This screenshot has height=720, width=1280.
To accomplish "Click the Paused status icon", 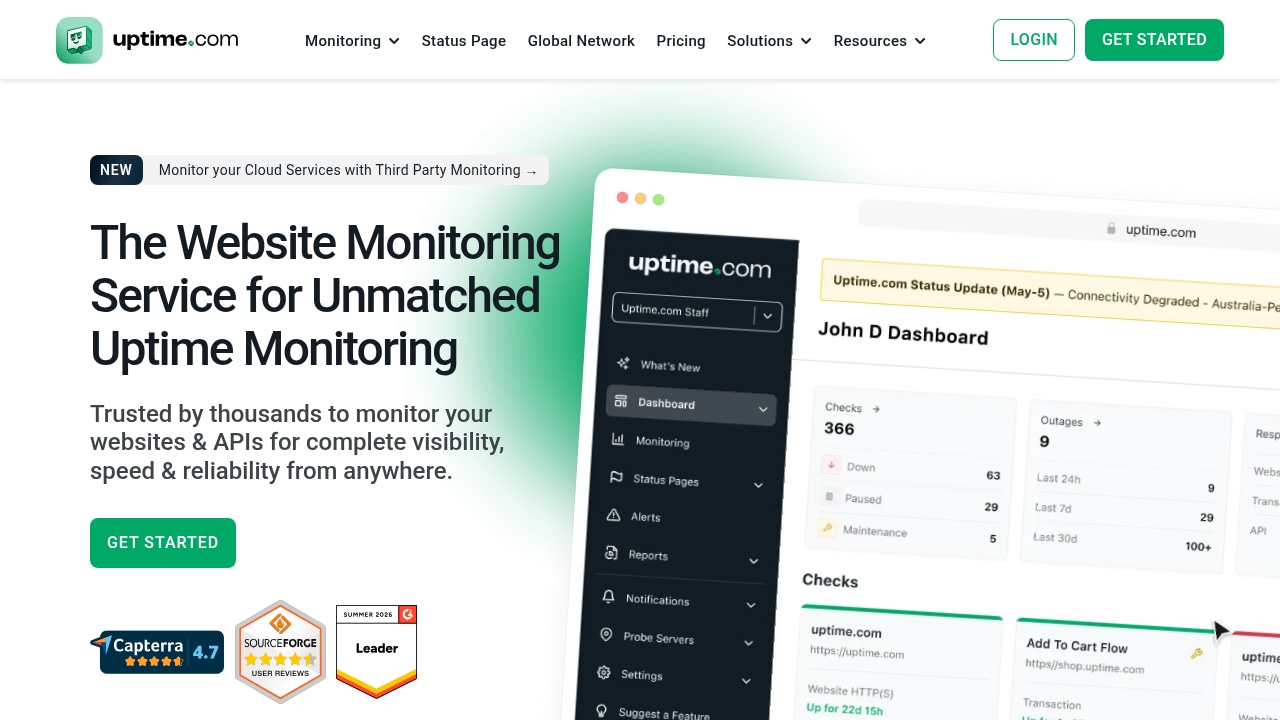I will pyautogui.click(x=829, y=496).
